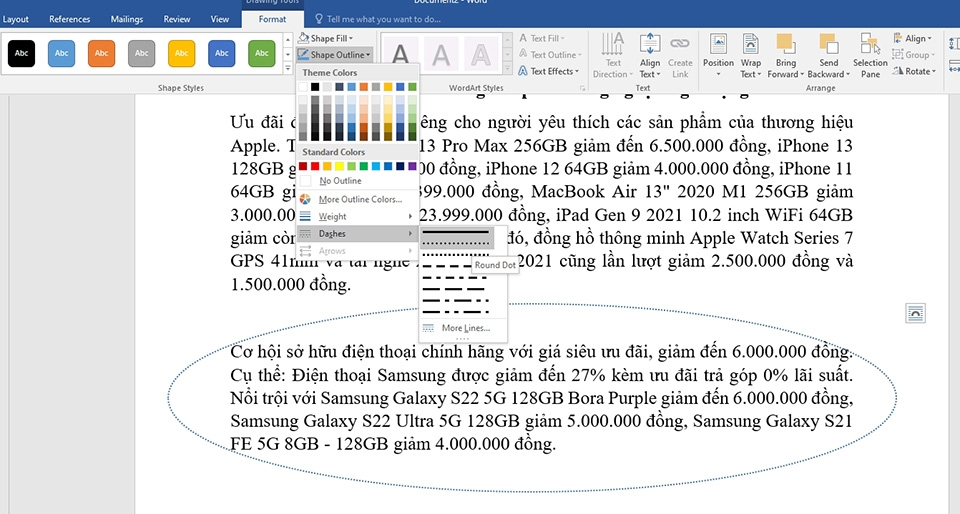This screenshot has width=960, height=514.
Task: Click the Bring Forward icon
Action: [786, 43]
